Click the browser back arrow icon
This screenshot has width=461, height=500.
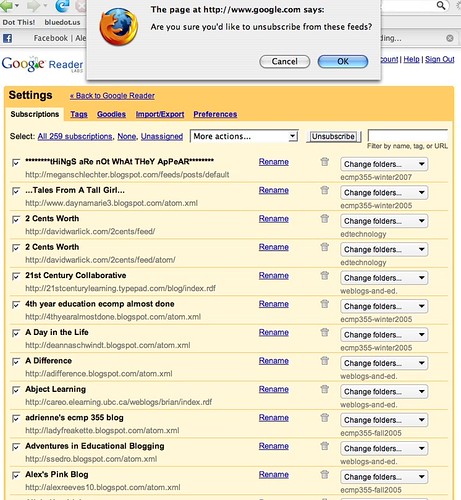point(7,6)
